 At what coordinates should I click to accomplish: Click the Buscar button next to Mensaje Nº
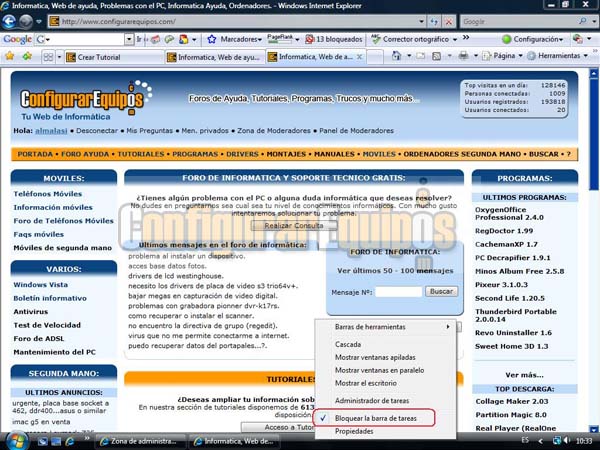coord(441,291)
